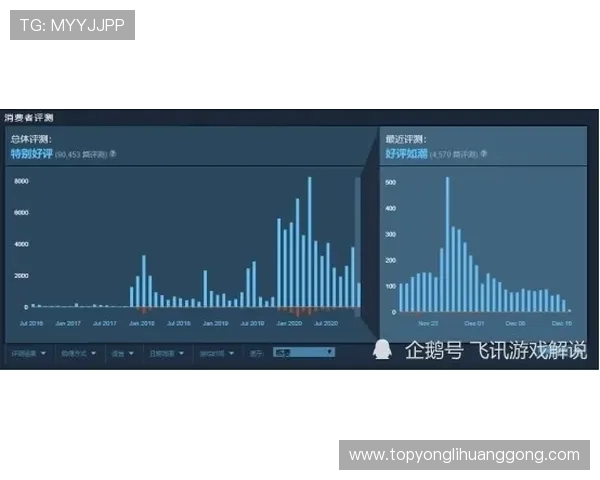
Task: Expand the 语言 language filter dropdown
Action: (x=122, y=353)
